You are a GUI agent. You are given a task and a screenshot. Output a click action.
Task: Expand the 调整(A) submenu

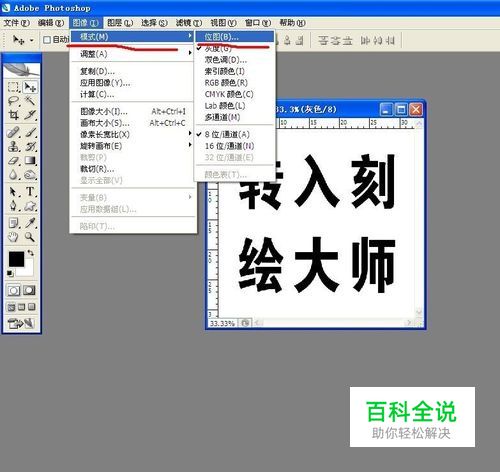click(x=132, y=54)
